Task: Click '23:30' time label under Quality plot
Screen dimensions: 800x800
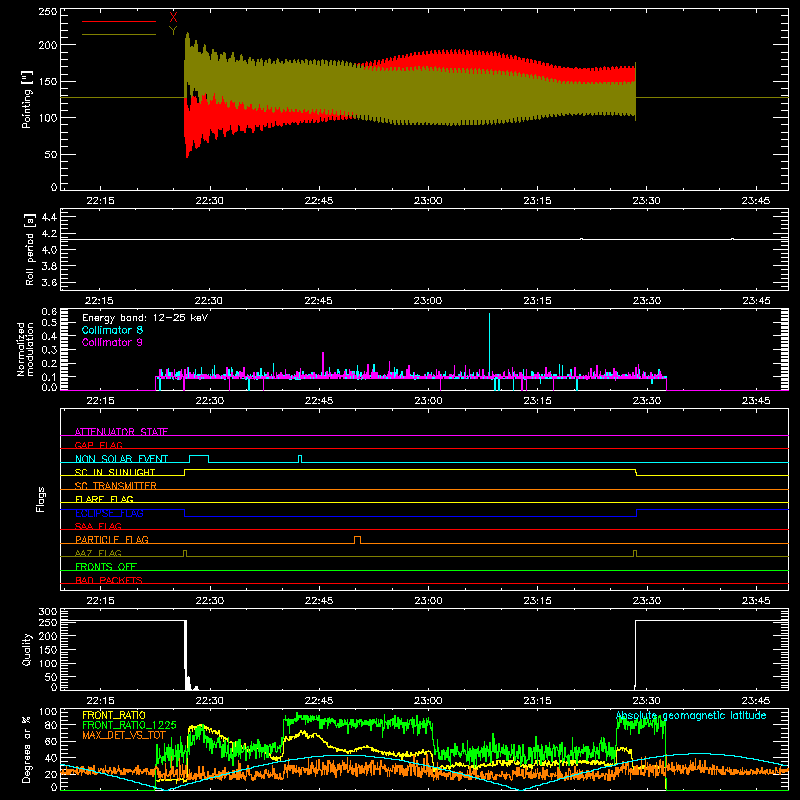Action: point(646,701)
